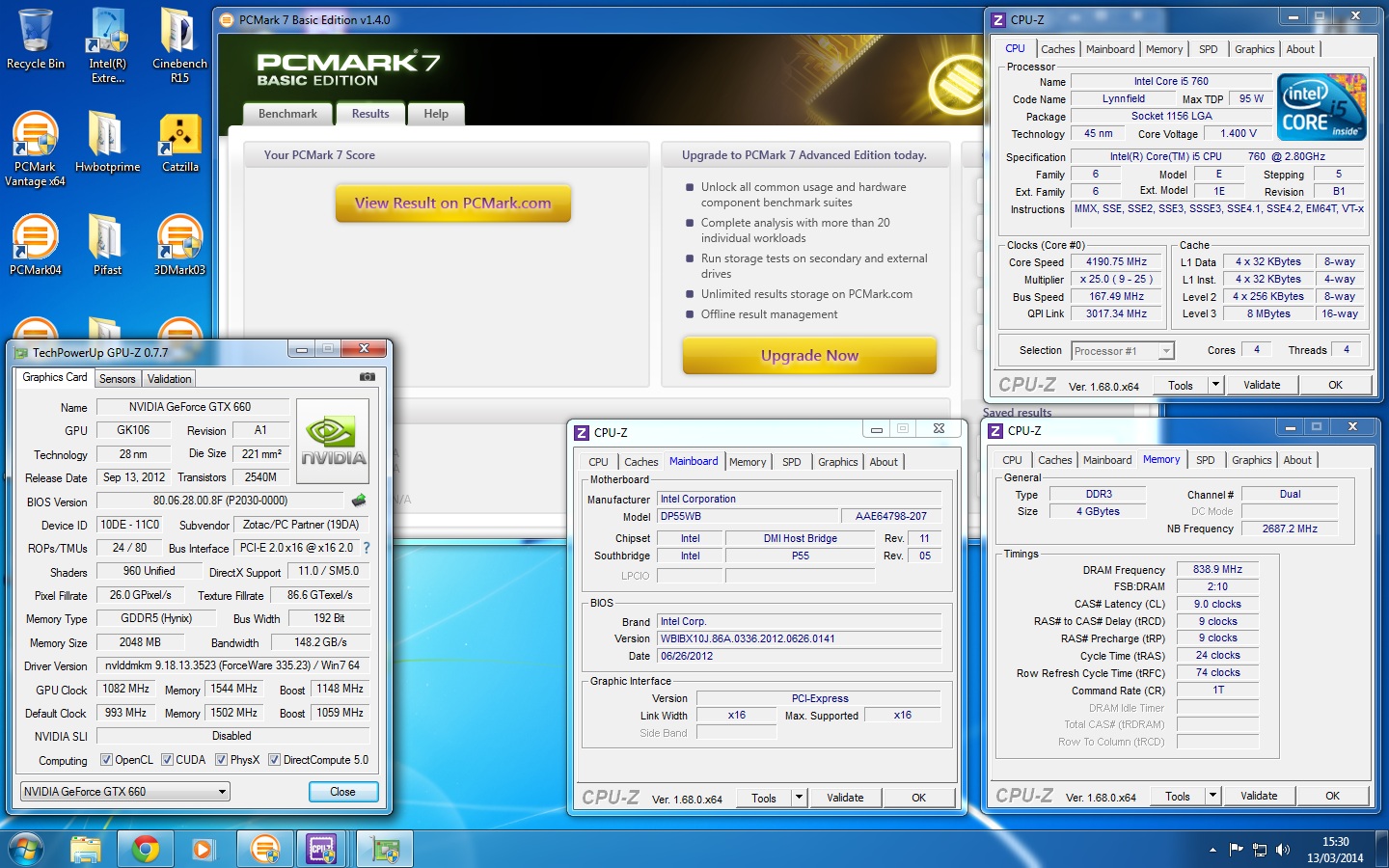This screenshot has width=1389, height=868.
Task: Click the Intel Core i5 logo image
Action: point(1322,107)
